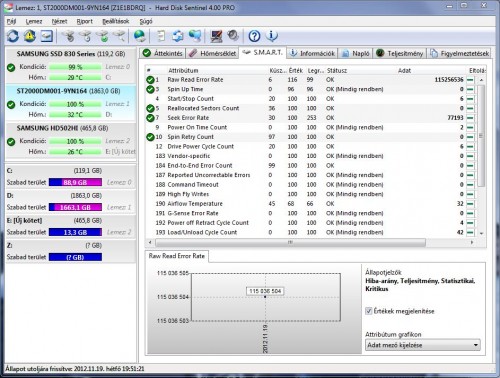Click the Státusz column header

(337, 70)
